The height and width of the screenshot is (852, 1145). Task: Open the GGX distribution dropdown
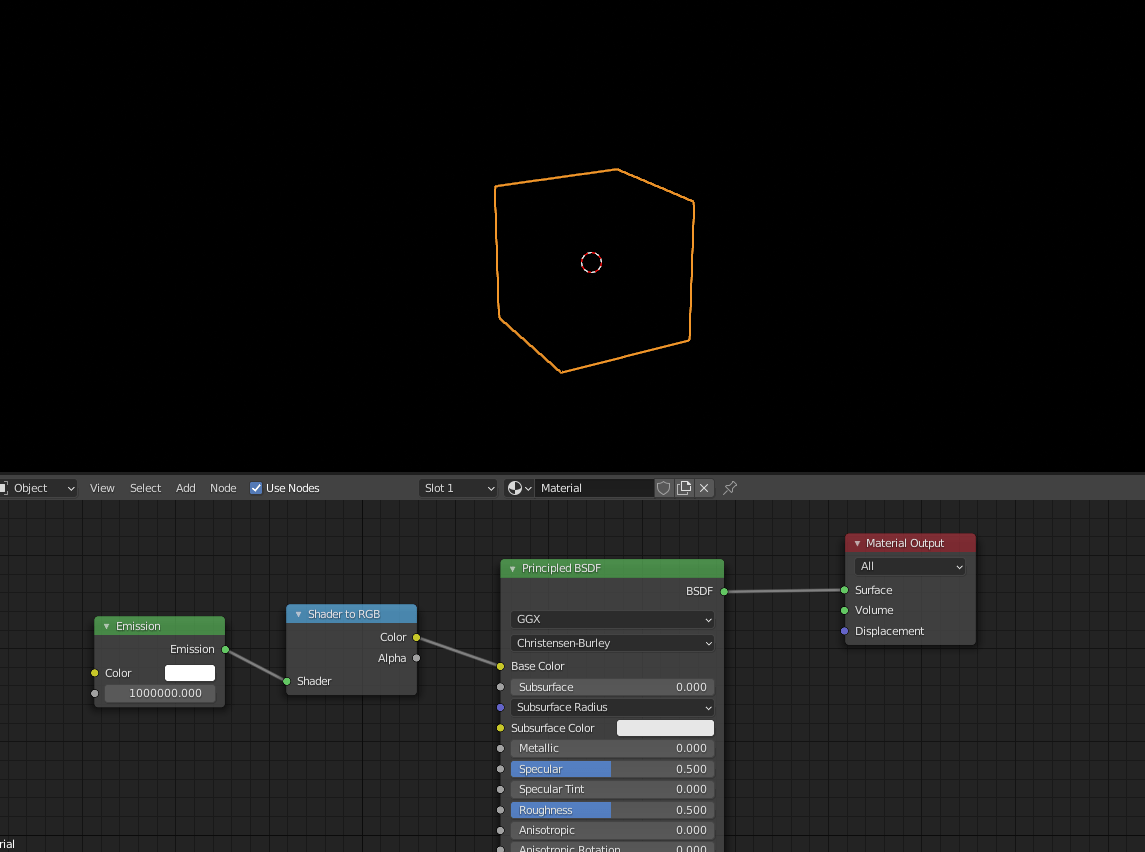611,619
